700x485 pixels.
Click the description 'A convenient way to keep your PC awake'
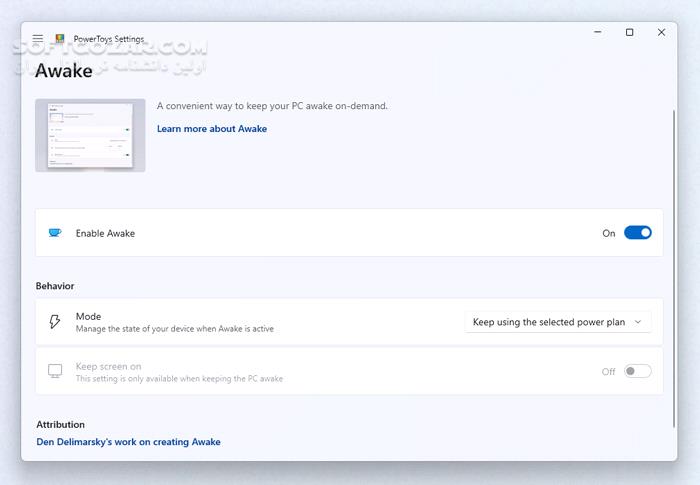tap(272, 106)
